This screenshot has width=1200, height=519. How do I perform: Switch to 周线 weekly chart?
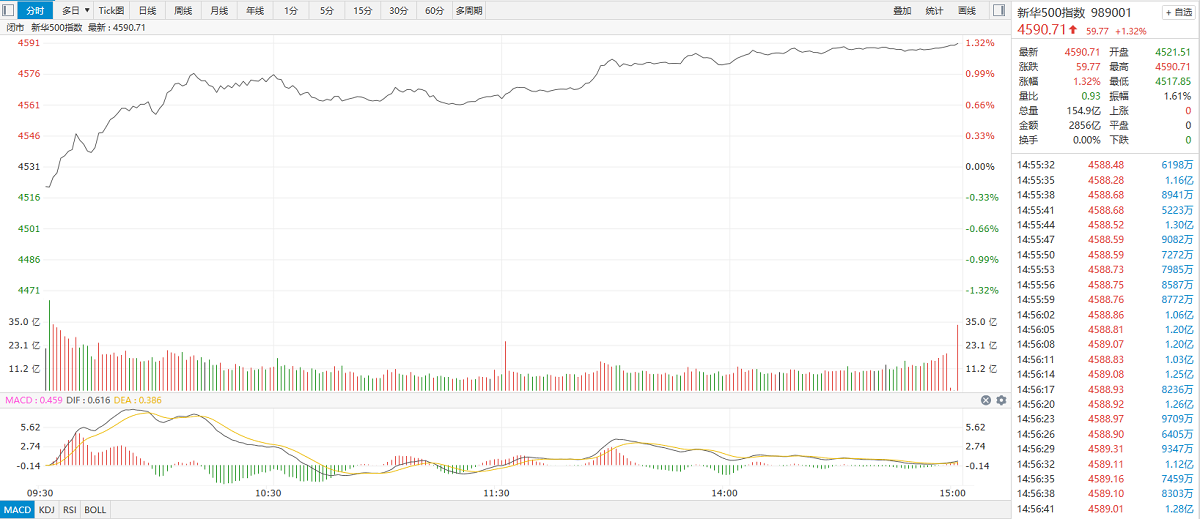coord(183,10)
